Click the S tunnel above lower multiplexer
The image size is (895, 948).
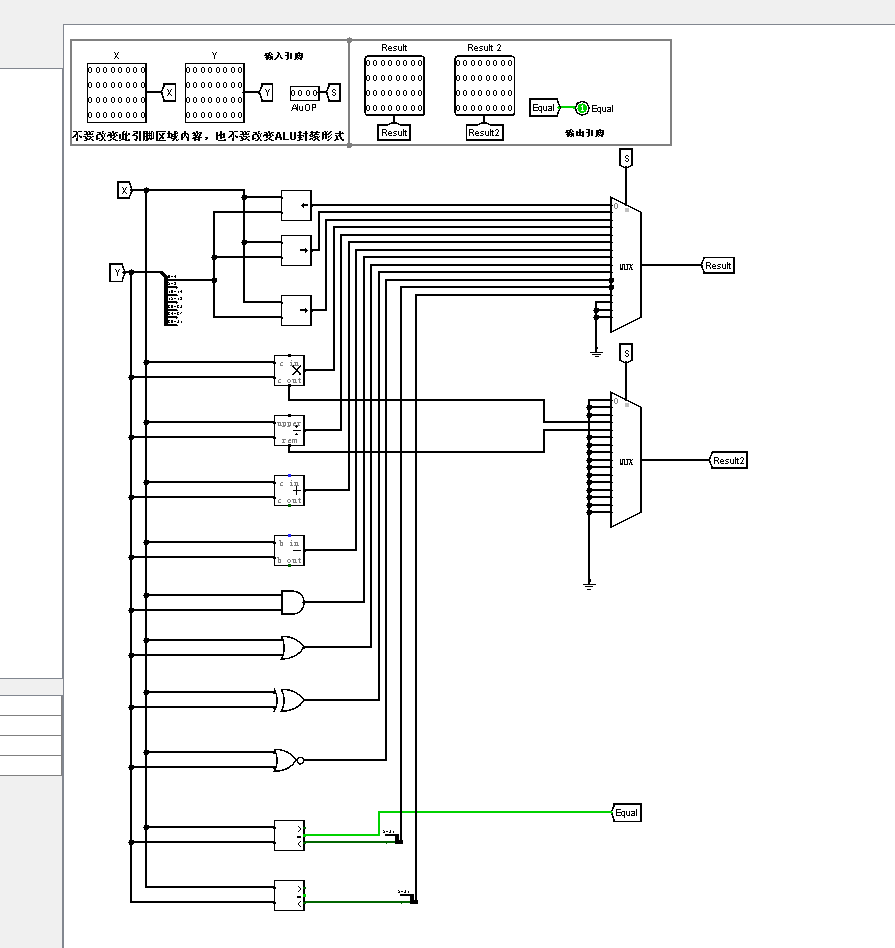626,353
